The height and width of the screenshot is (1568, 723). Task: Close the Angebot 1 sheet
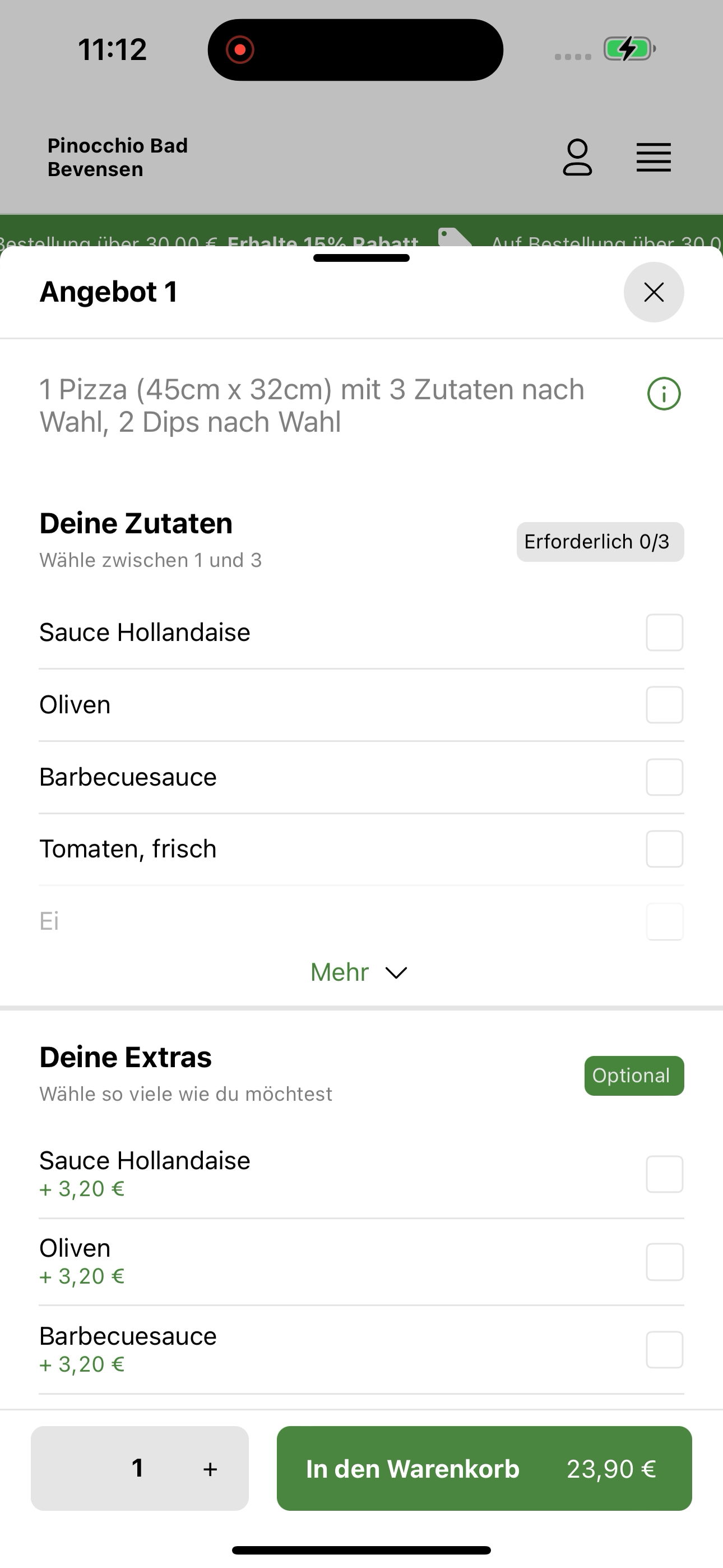click(654, 292)
